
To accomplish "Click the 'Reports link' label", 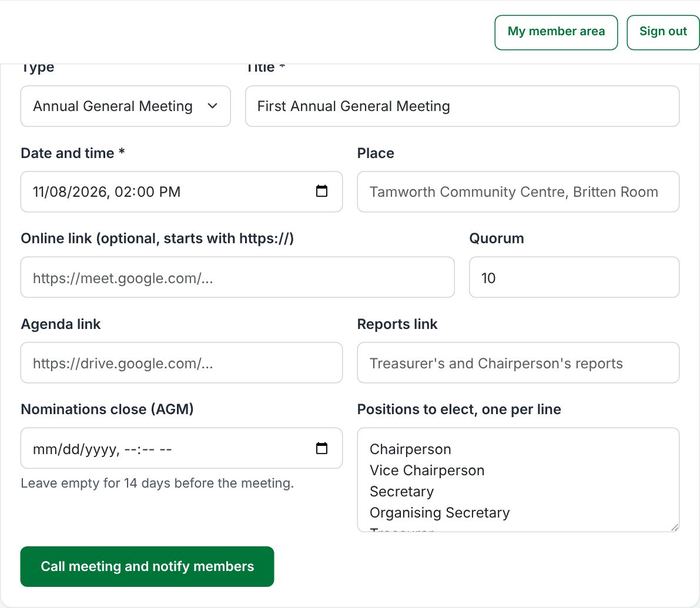I will 397,324.
